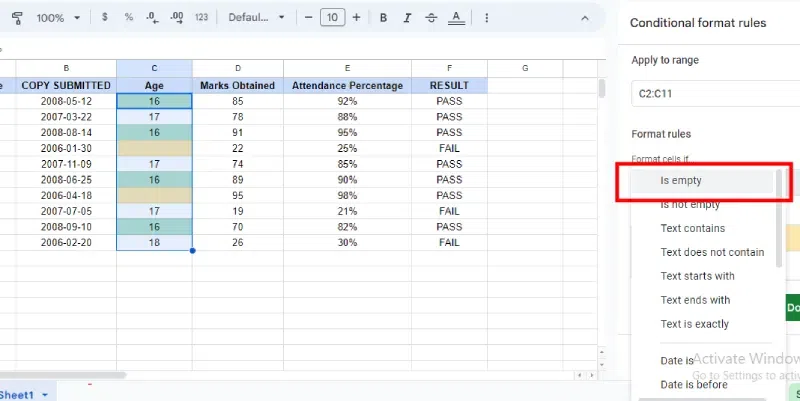
Task: Select column G header
Action: coord(525,68)
